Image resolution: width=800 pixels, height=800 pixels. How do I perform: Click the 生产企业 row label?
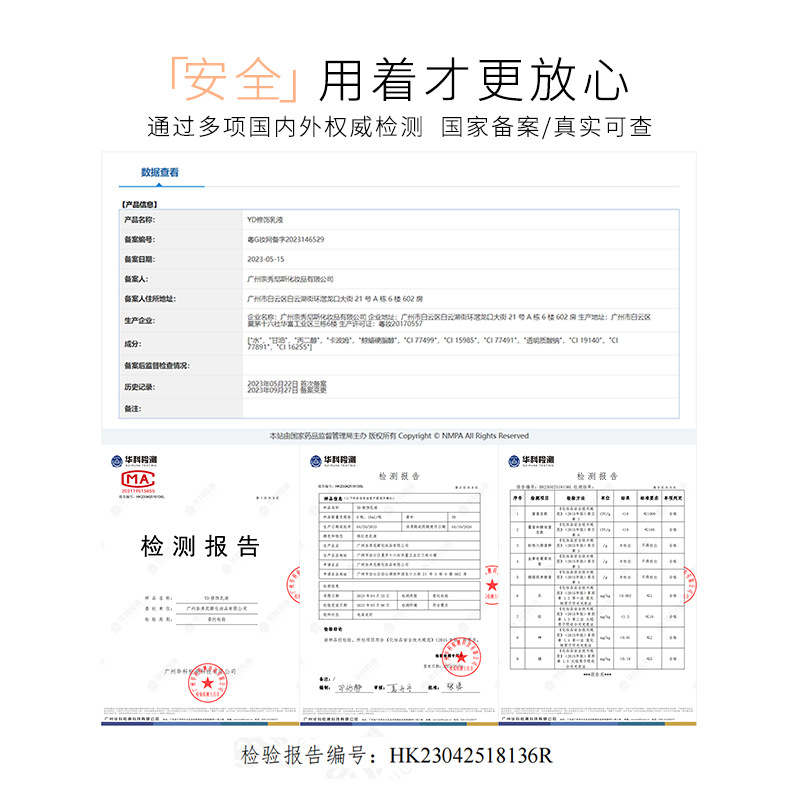point(139,320)
